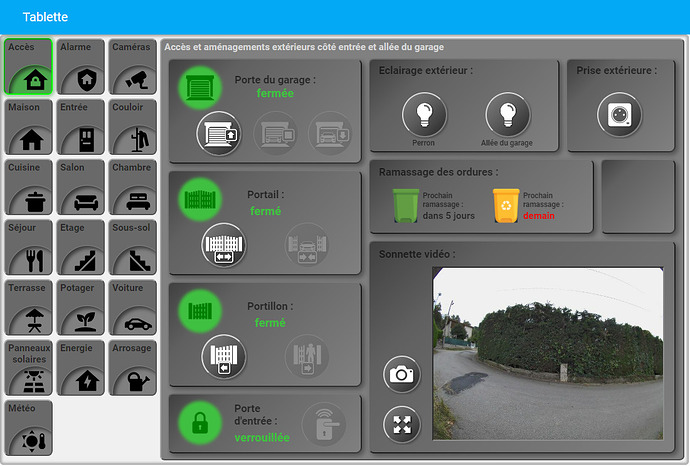
Task: Click the video doorbell camera image
Action: pyautogui.click(x=547, y=355)
